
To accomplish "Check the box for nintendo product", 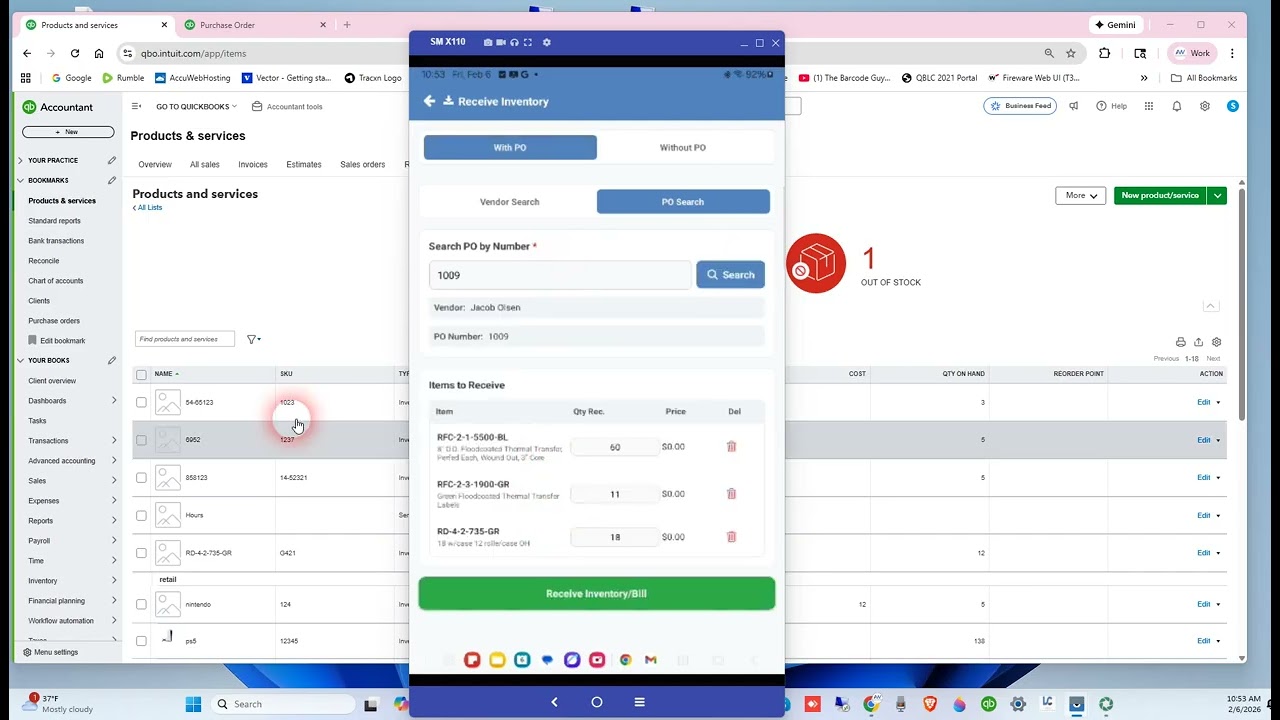I will [x=141, y=604].
